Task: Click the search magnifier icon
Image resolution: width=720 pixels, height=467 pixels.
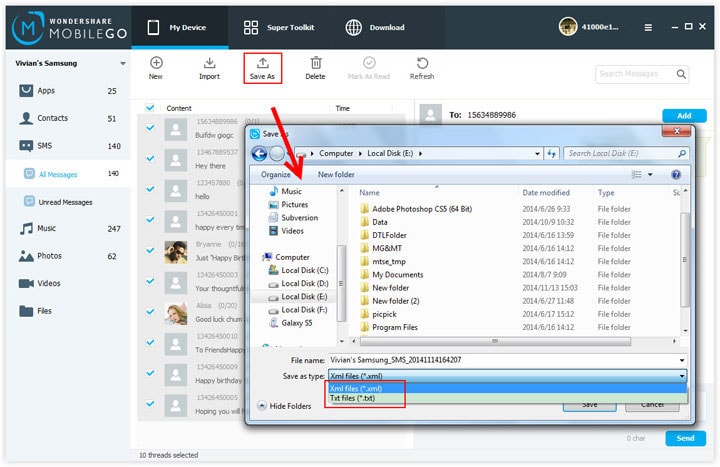Action: tap(681, 74)
